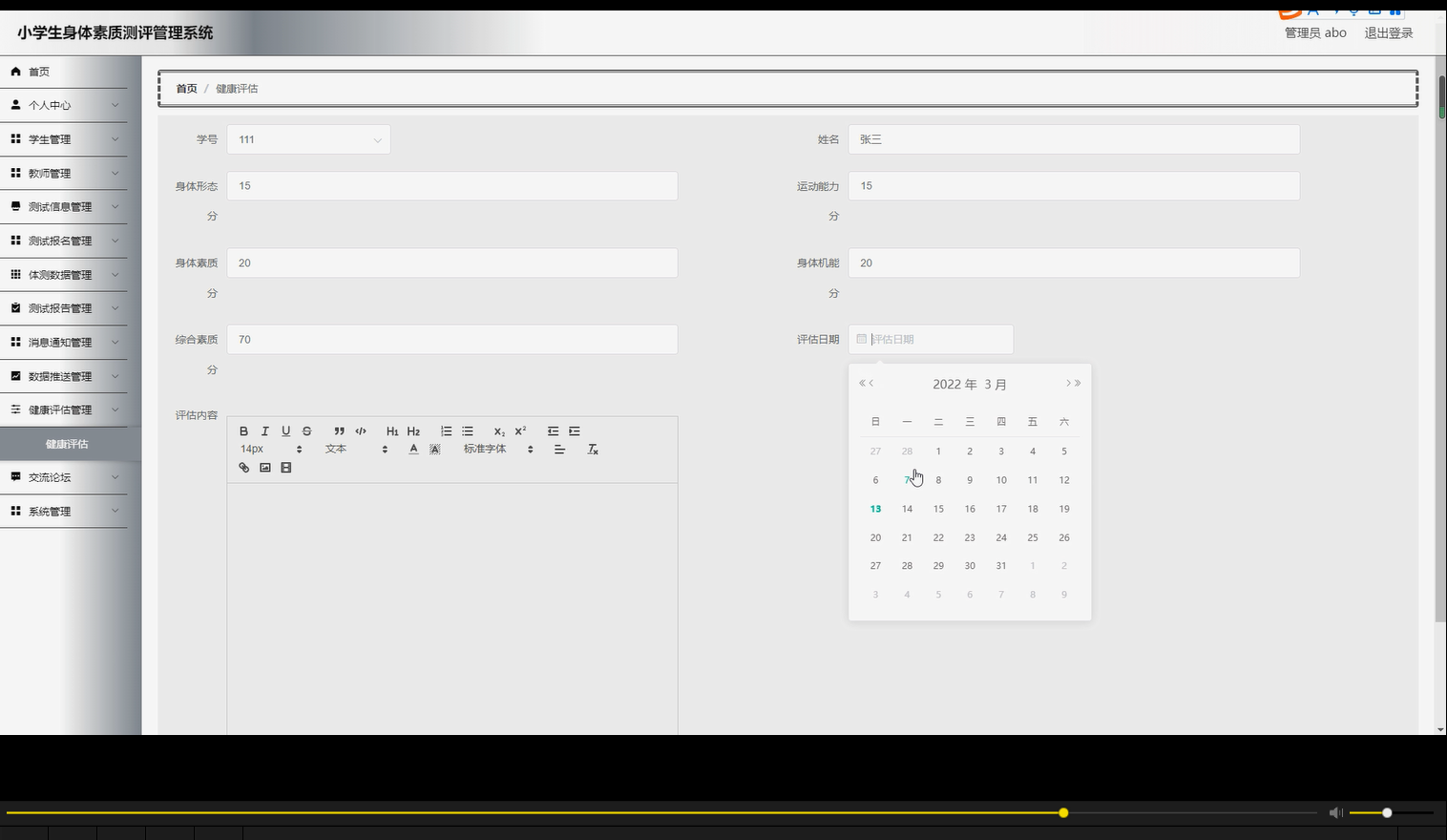Expand 数据推送管理 sidebar menu

(64, 376)
